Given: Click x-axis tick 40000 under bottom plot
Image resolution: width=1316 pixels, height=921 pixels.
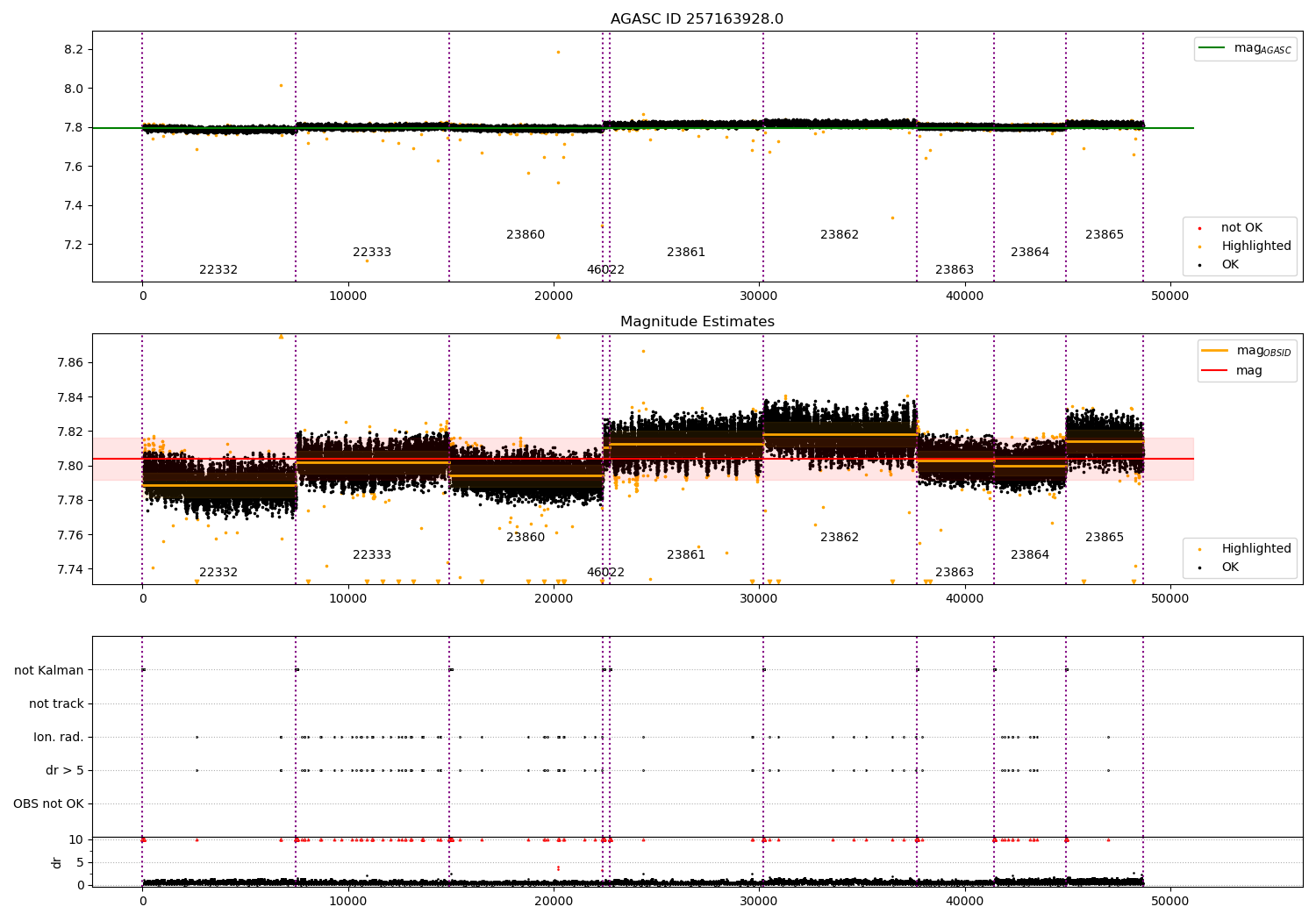Looking at the screenshot, I should [965, 901].
